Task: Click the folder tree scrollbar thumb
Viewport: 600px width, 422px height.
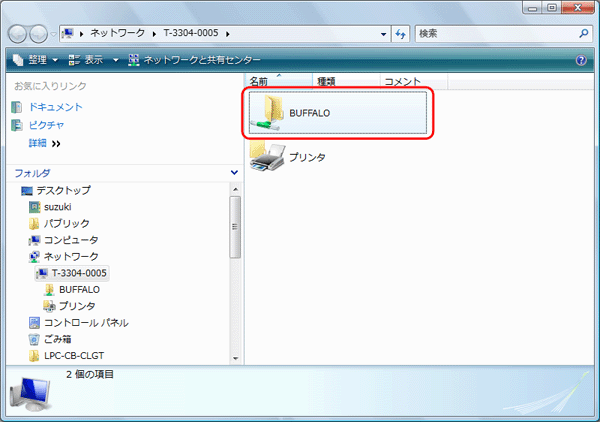Action: (235, 227)
